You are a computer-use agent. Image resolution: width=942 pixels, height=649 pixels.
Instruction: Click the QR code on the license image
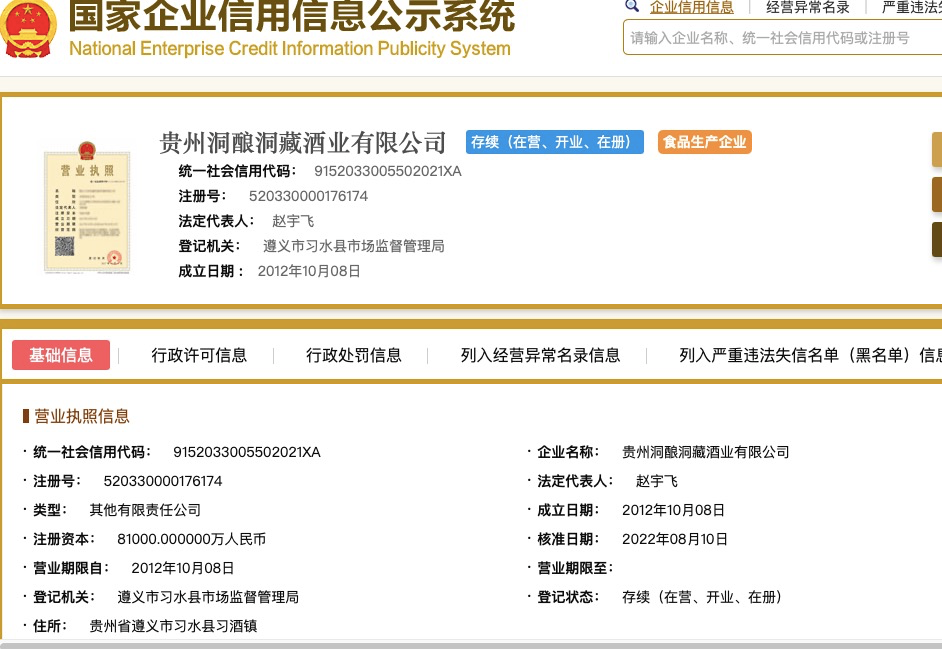pyautogui.click(x=66, y=245)
